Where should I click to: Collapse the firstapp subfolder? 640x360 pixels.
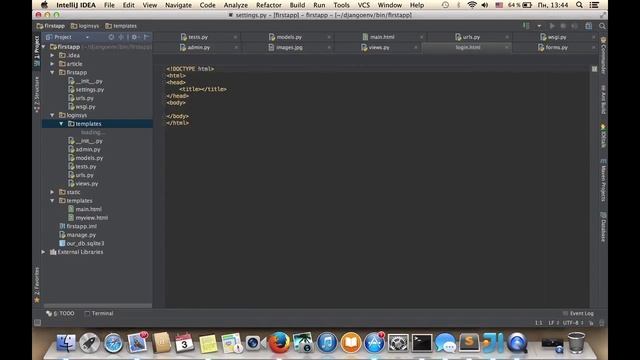tap(52, 72)
